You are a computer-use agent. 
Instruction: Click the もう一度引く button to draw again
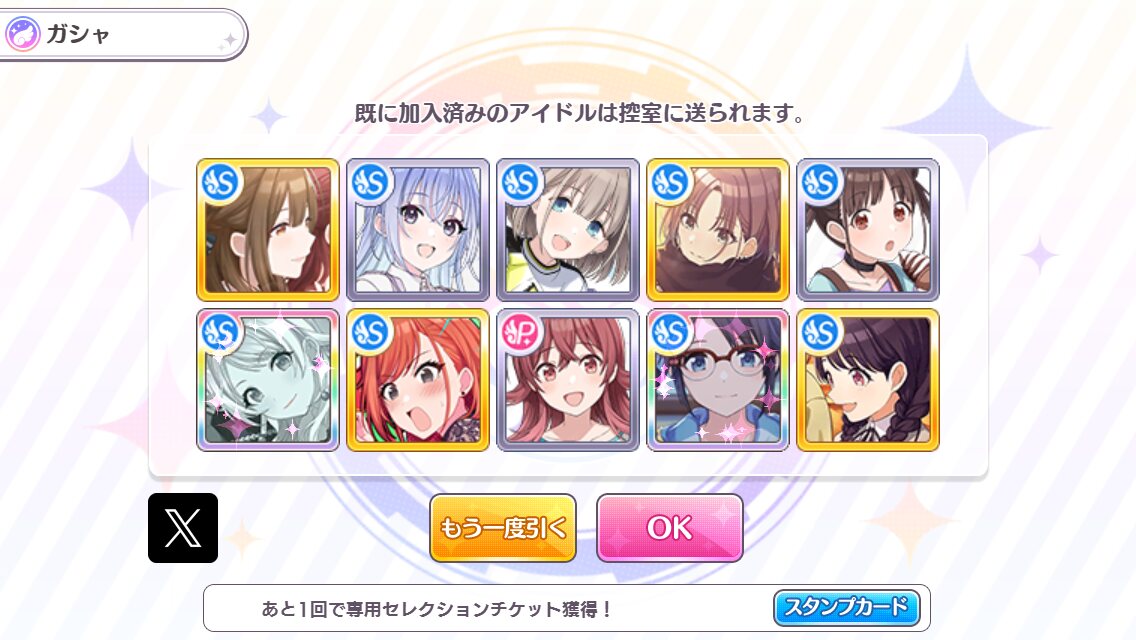[x=503, y=528]
